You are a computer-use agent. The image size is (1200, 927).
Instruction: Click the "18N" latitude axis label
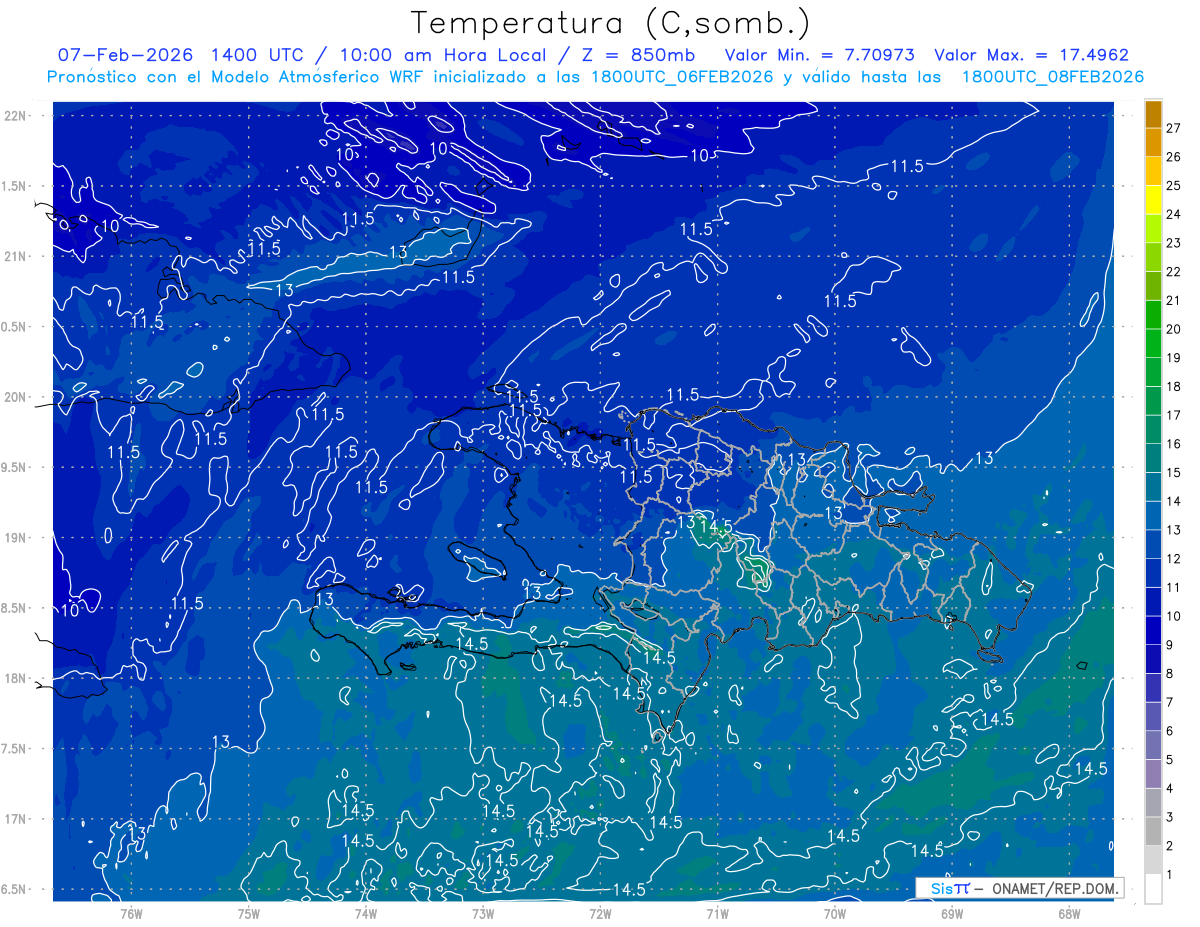click(x=15, y=678)
